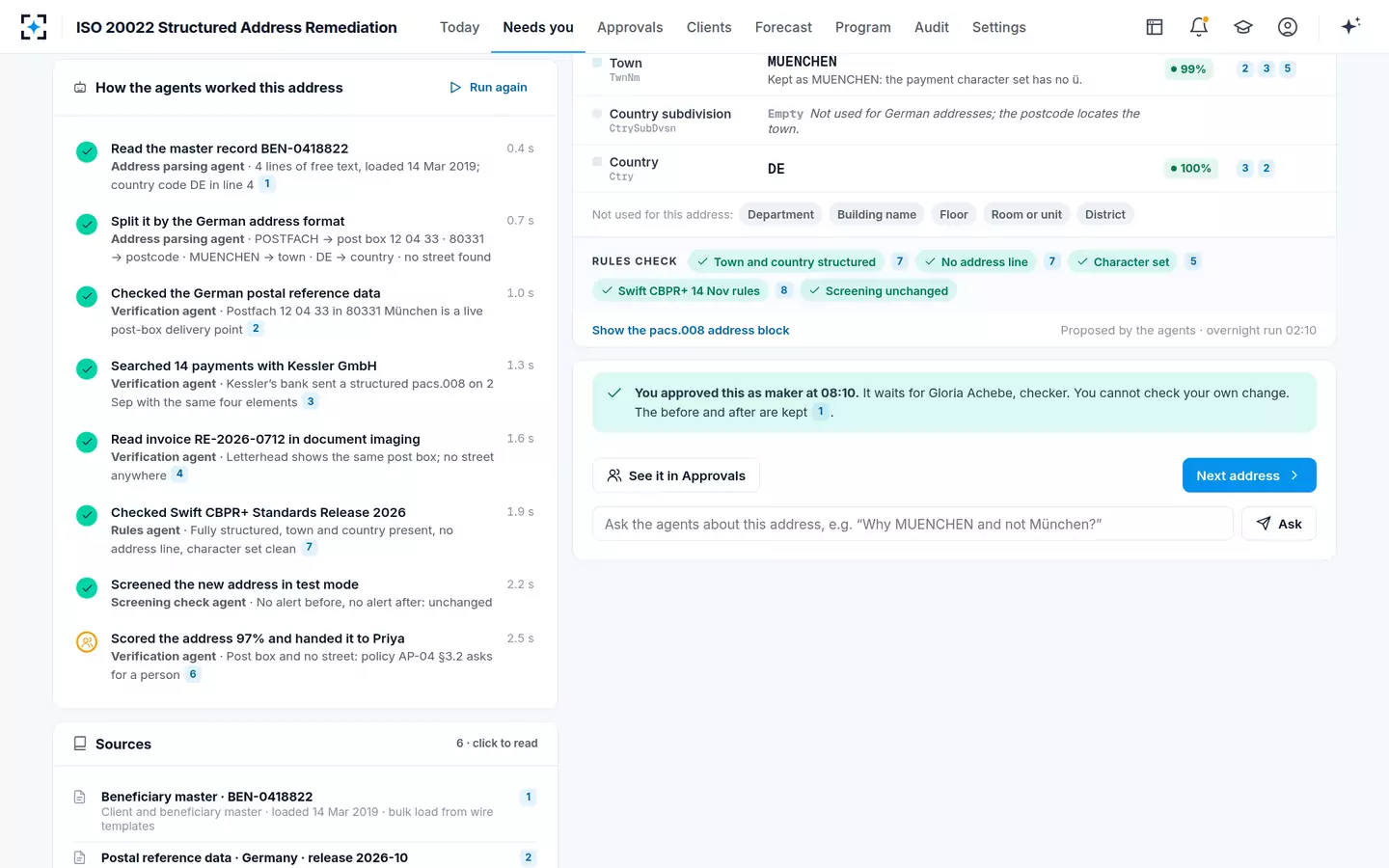Open citation 4 in Read invoice step
This screenshot has width=1389, height=868.
coord(179,474)
